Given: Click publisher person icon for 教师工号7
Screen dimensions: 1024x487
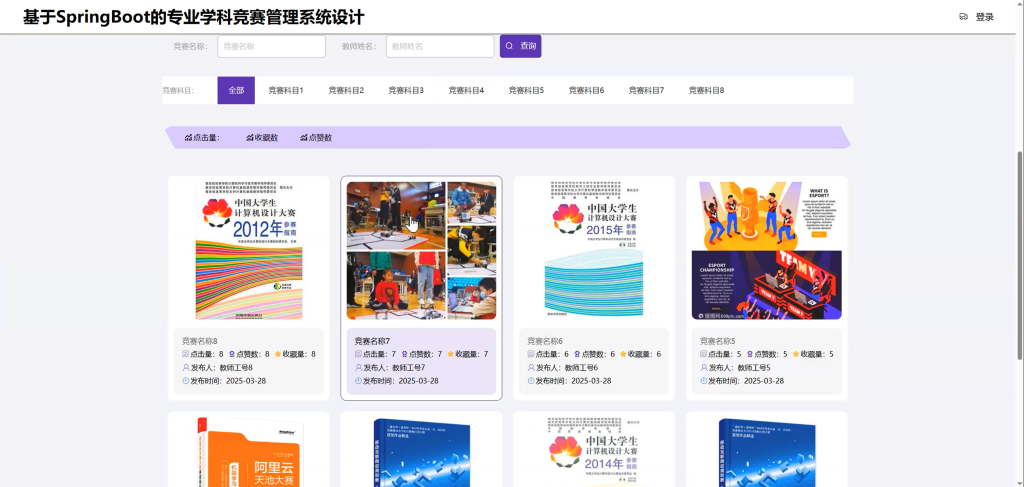Looking at the screenshot, I should tap(358, 368).
